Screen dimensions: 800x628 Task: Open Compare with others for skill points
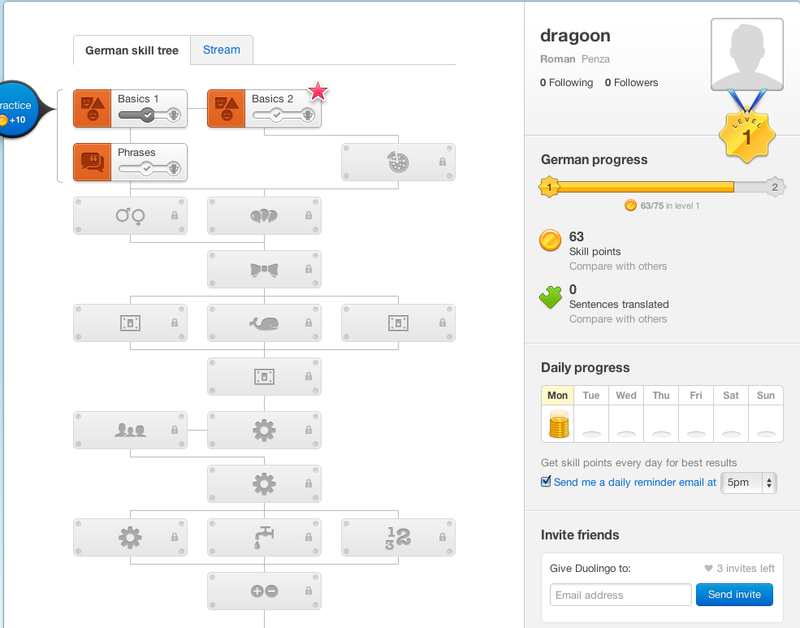click(618, 266)
